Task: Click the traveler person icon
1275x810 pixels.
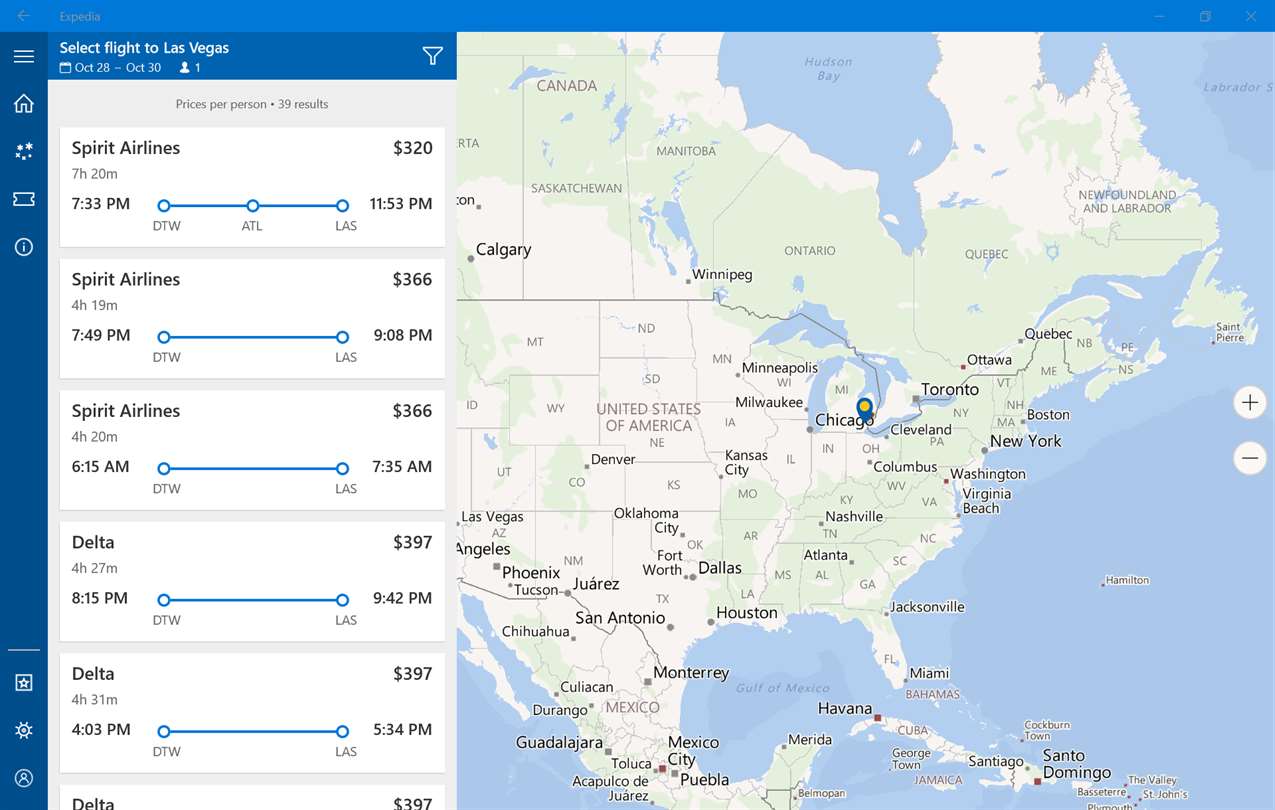Action: (184, 68)
